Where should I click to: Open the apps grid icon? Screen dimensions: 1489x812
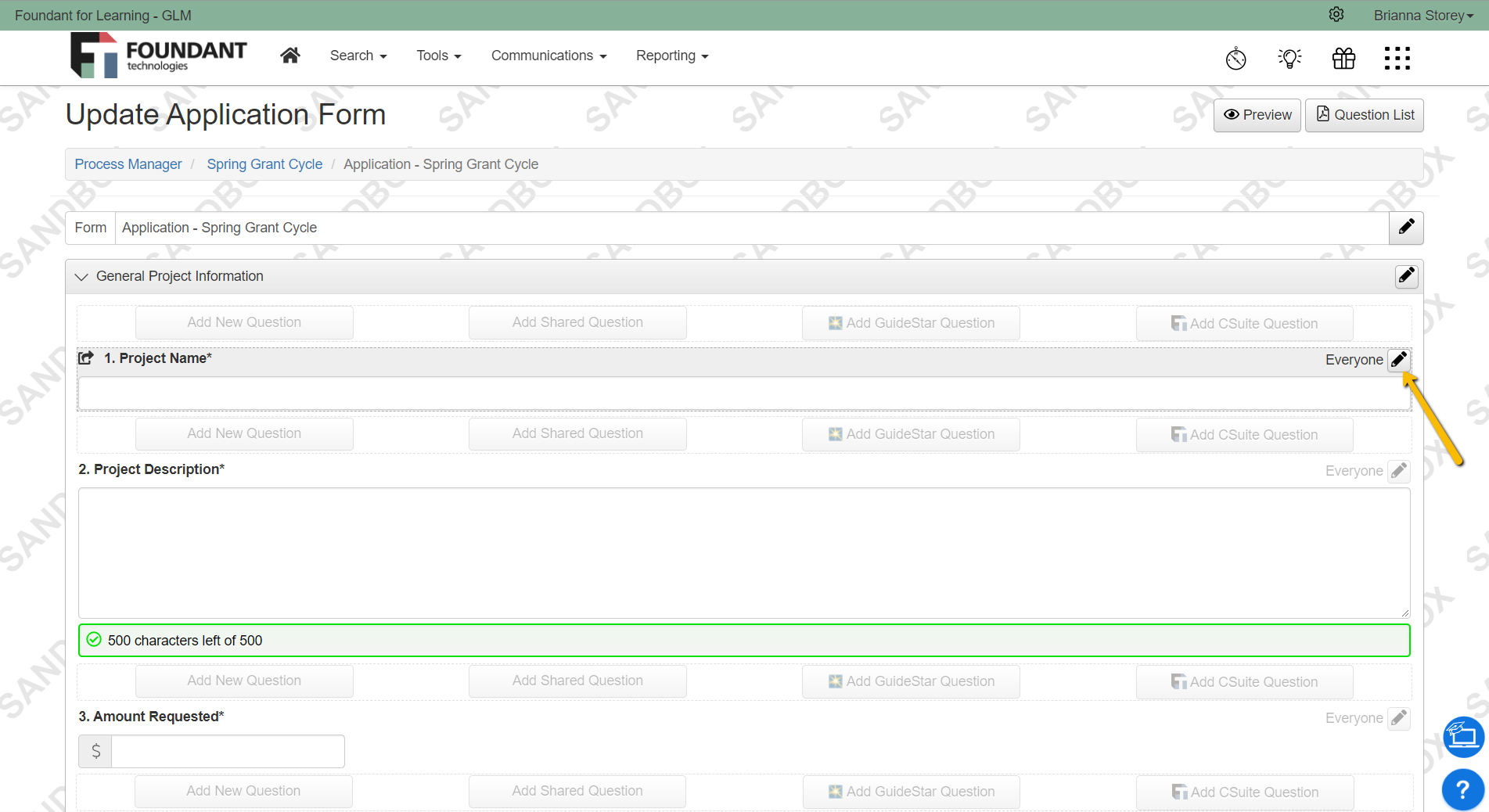(x=1397, y=58)
